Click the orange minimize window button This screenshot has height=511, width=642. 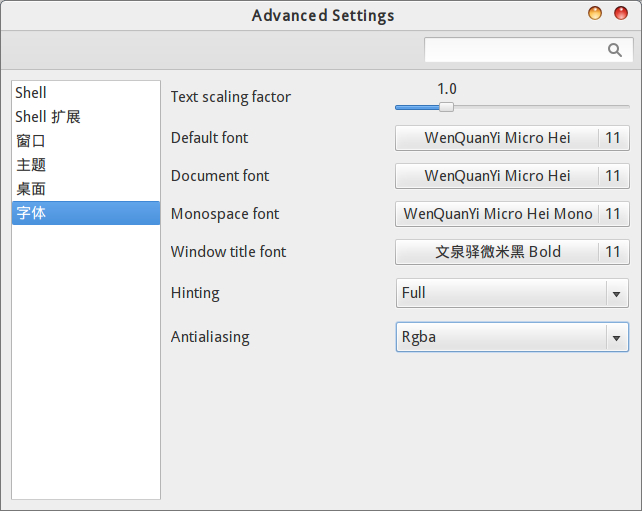(x=596, y=13)
